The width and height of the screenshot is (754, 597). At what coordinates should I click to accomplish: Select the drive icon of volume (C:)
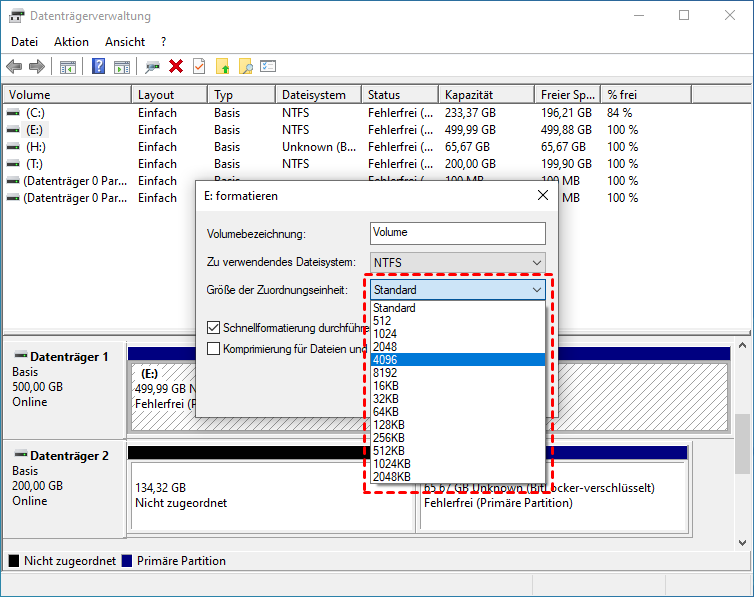(13, 113)
